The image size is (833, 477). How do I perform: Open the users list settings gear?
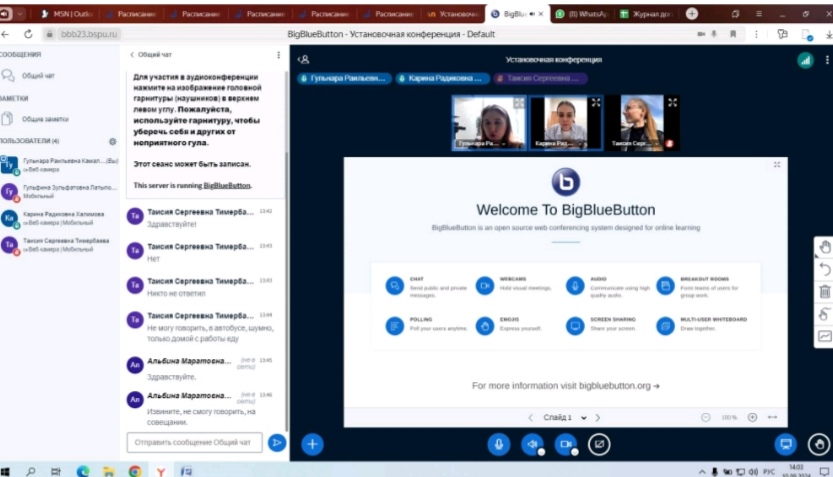coord(112,141)
